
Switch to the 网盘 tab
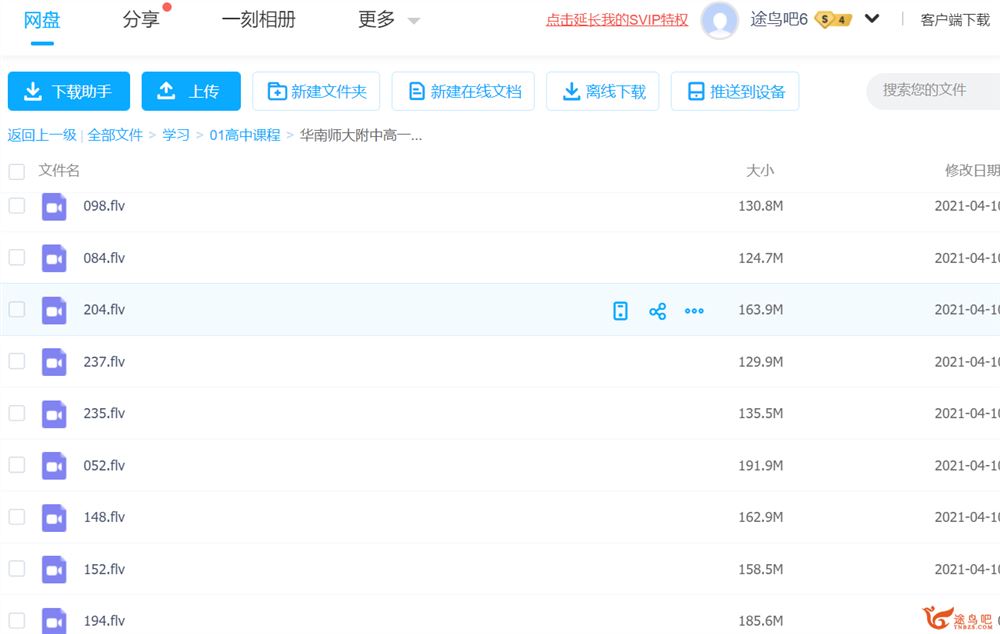(42, 20)
